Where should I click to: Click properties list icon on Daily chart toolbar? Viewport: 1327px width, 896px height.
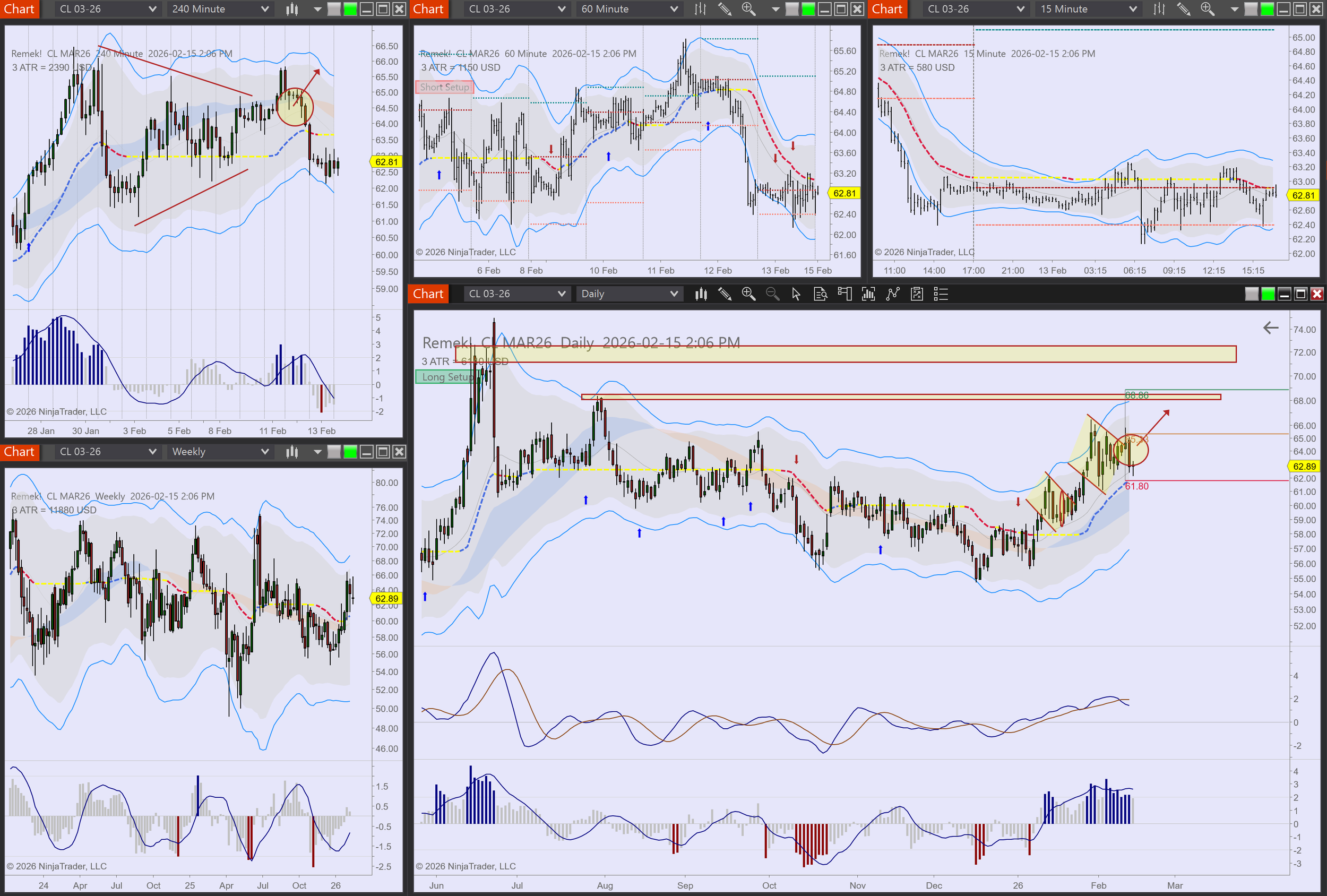coord(941,294)
